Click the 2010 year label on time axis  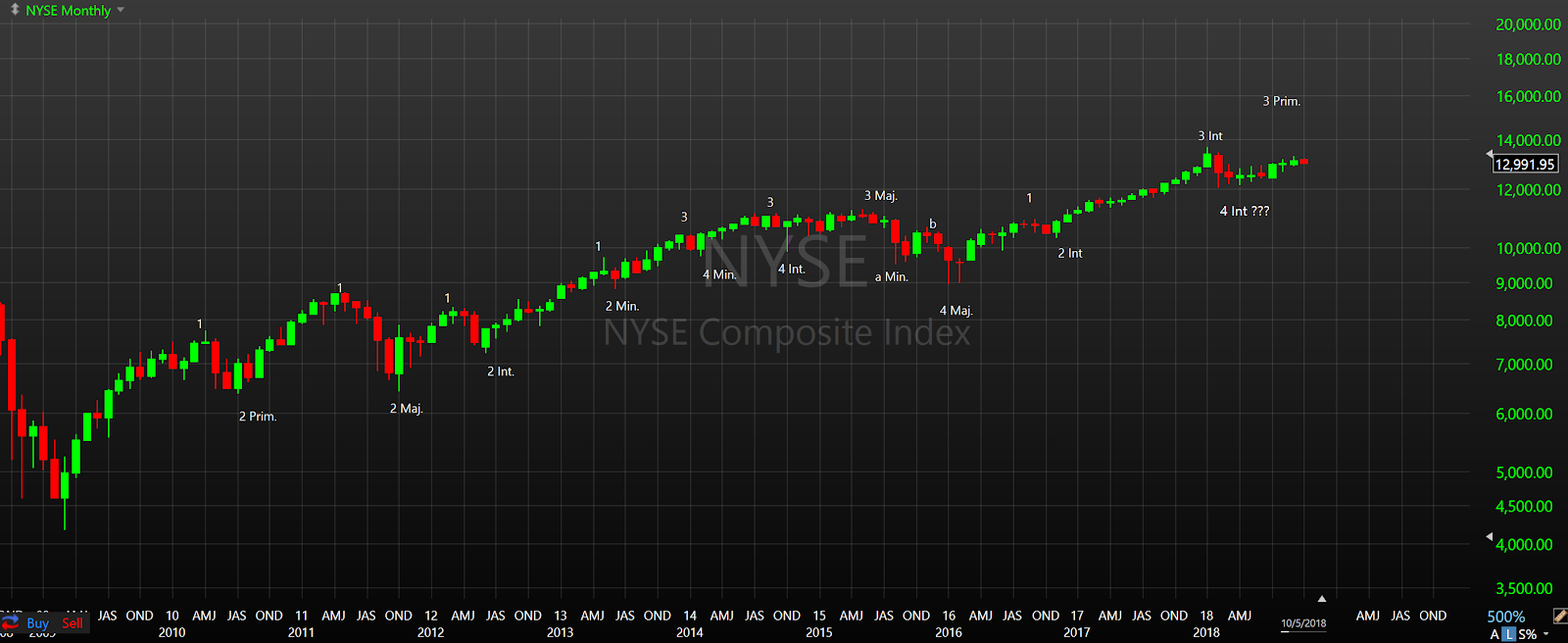pos(171,632)
